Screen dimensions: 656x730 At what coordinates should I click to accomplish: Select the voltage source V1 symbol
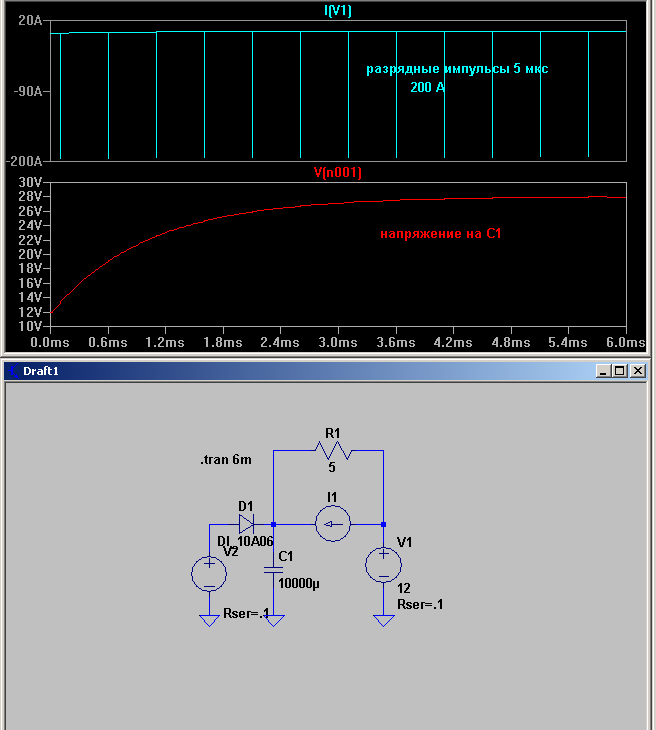383,565
